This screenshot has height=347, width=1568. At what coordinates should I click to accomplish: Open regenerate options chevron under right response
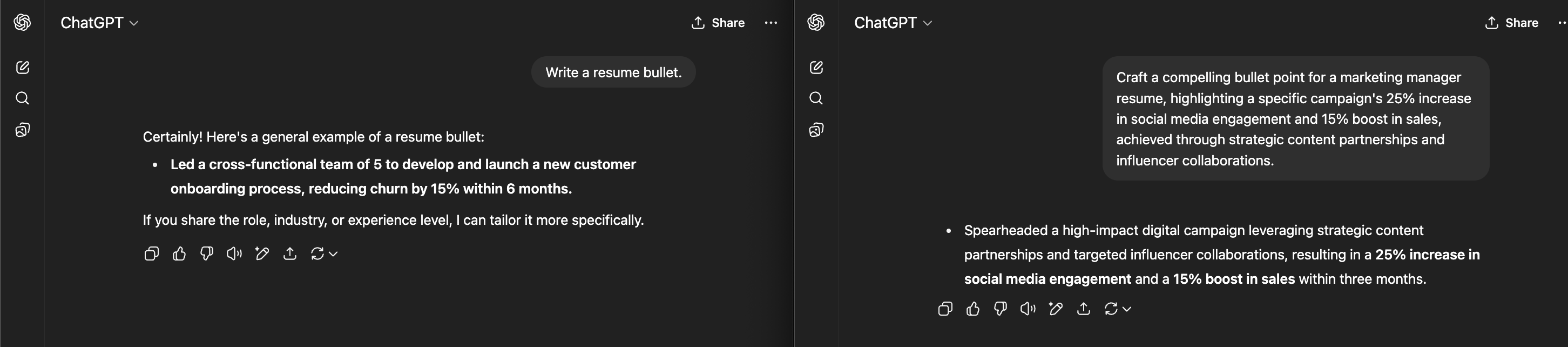click(1127, 309)
